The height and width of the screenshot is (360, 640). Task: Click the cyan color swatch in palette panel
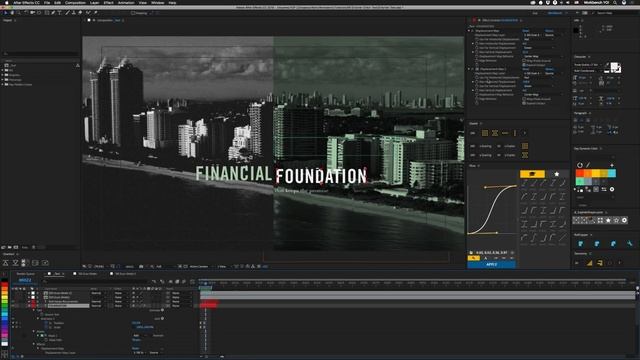pos(612,173)
